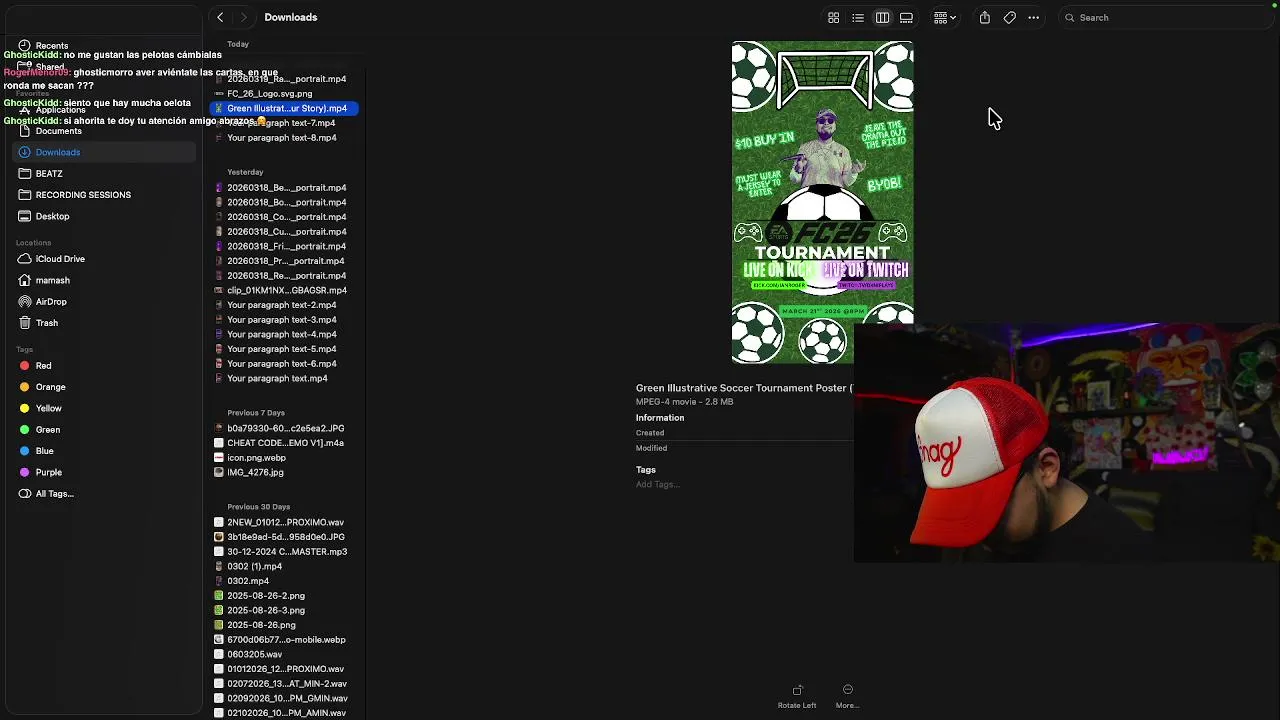The width and height of the screenshot is (1280, 720).
Task: Select Downloads in sidebar
Action: pyautogui.click(x=105, y=152)
